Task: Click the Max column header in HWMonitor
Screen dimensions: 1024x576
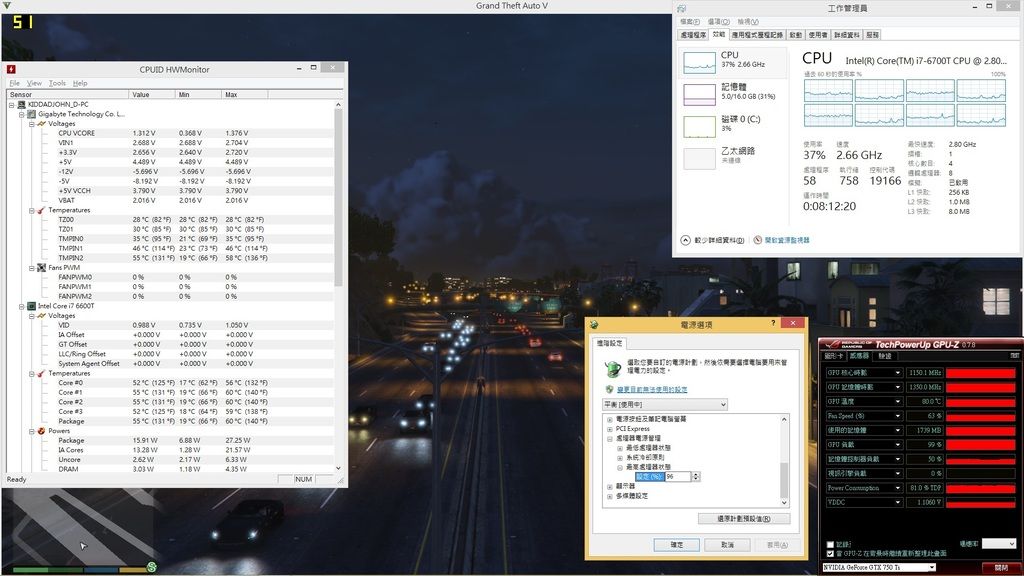Action: (x=244, y=95)
